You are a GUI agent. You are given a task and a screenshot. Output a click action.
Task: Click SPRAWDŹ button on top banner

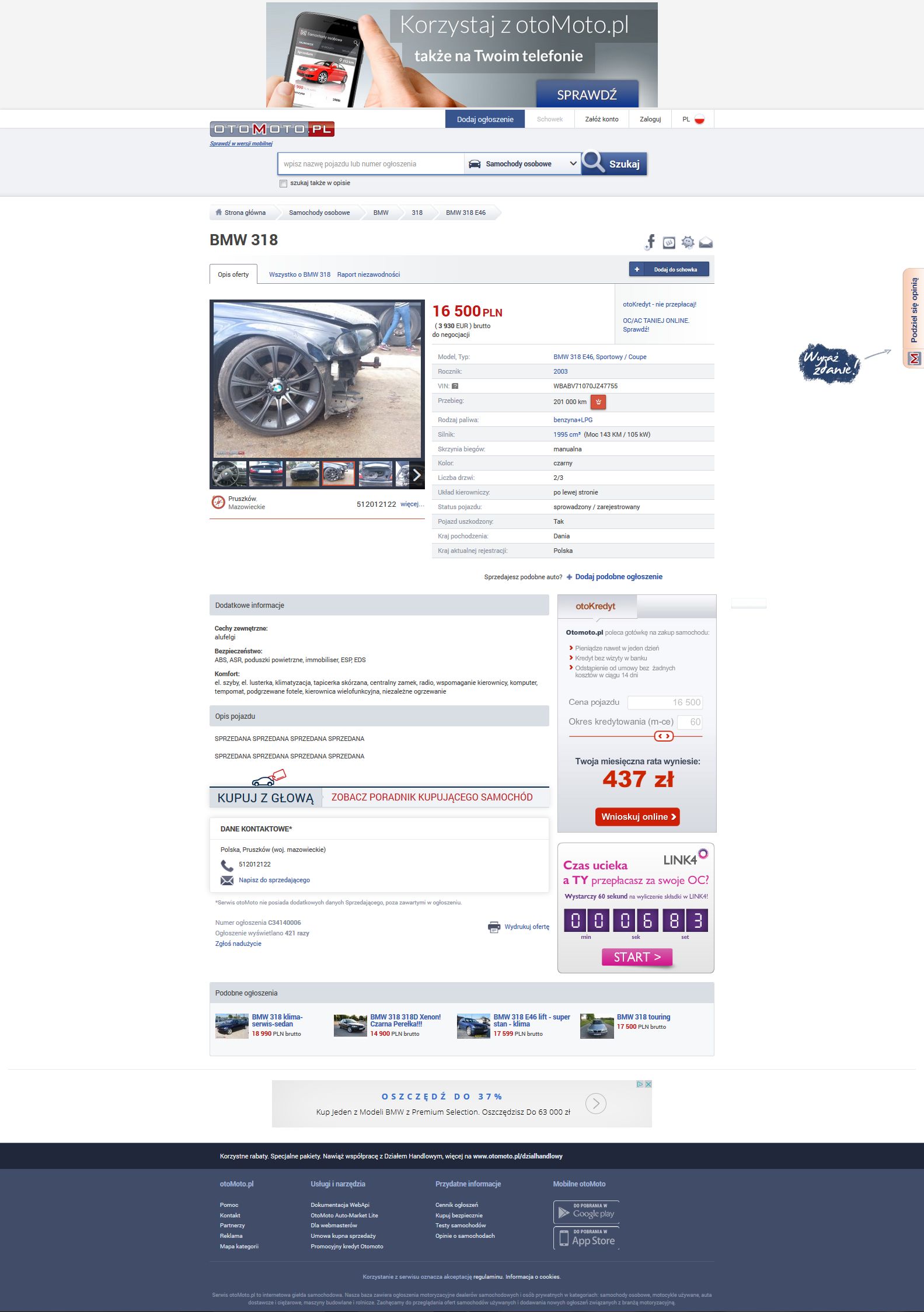tap(587, 94)
